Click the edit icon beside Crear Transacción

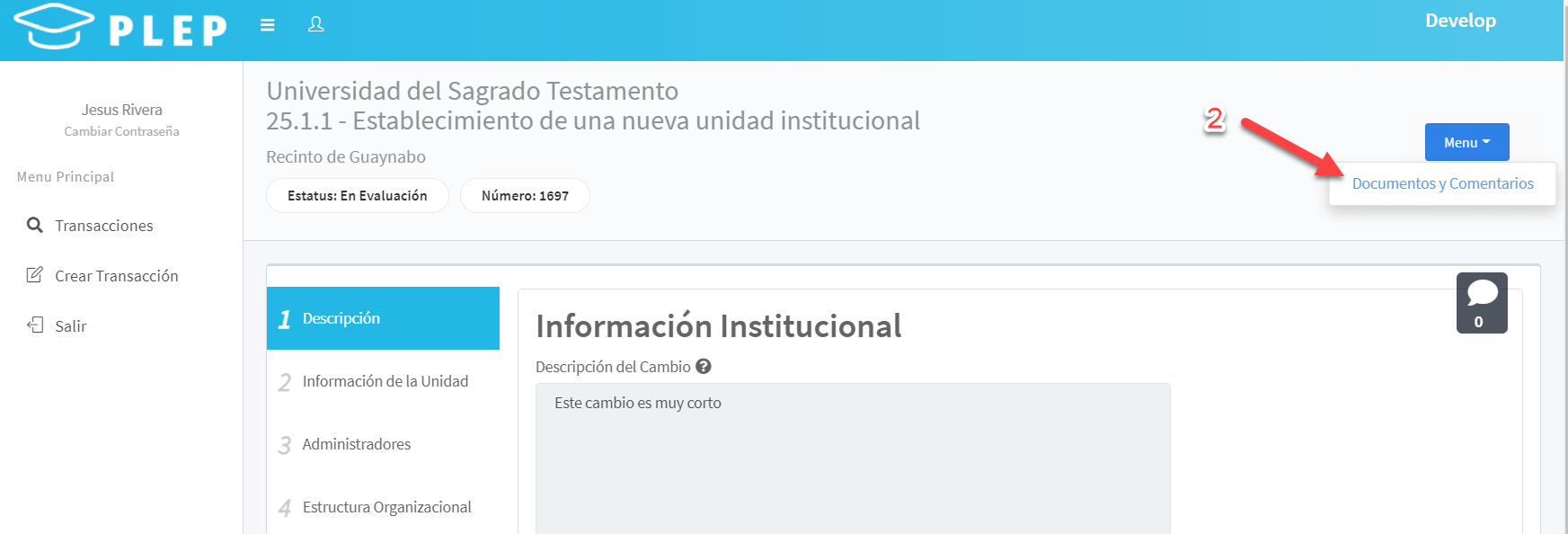[35, 275]
